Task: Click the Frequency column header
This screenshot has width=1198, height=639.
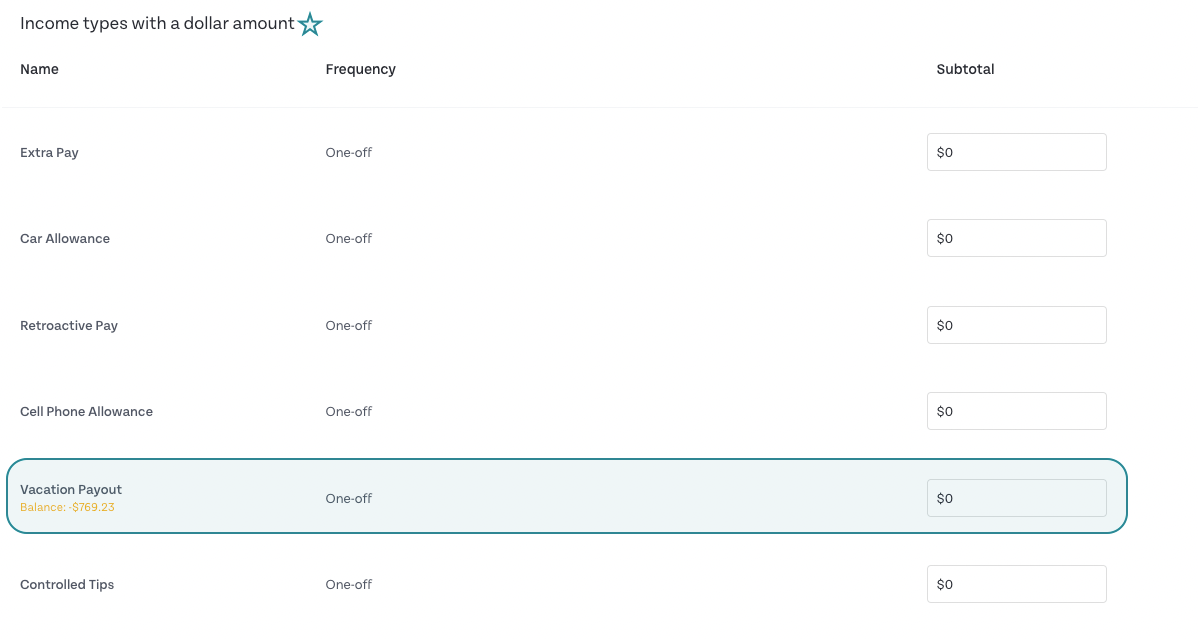Action: point(361,70)
